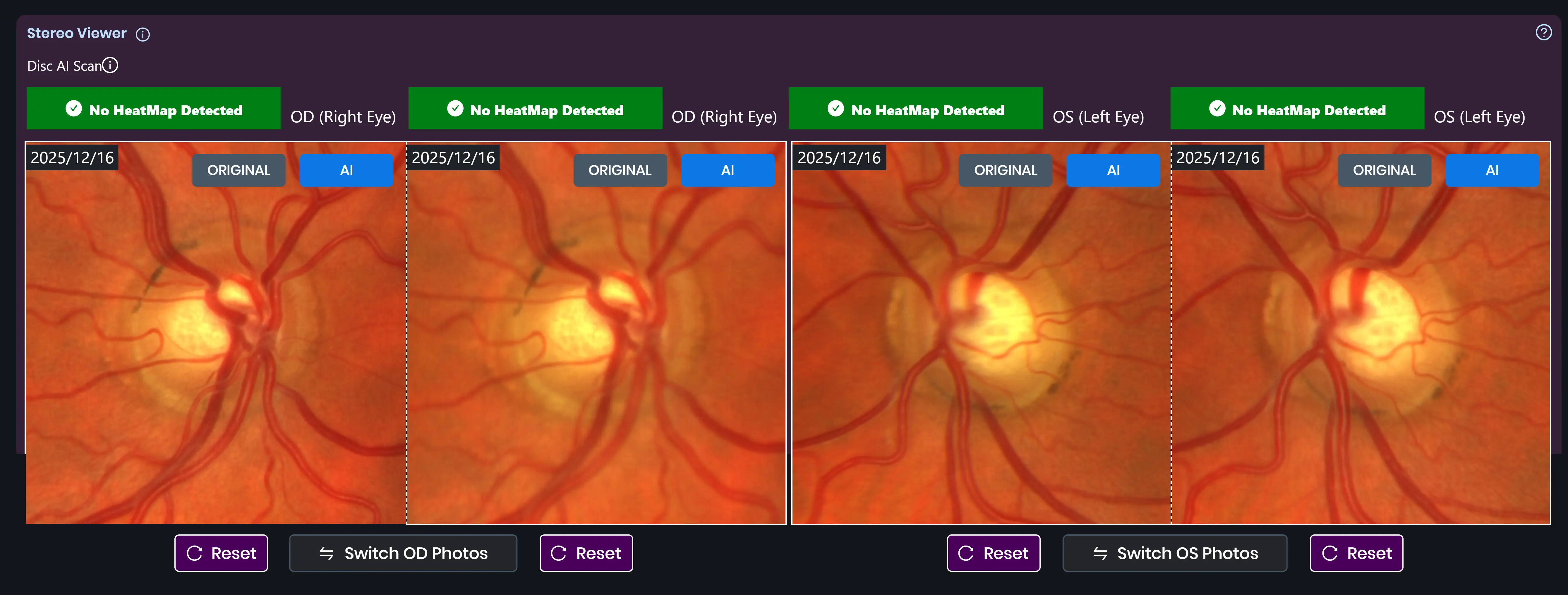Click the help question-mark icon top right
Image resolution: width=1568 pixels, height=595 pixels.
[x=1544, y=32]
